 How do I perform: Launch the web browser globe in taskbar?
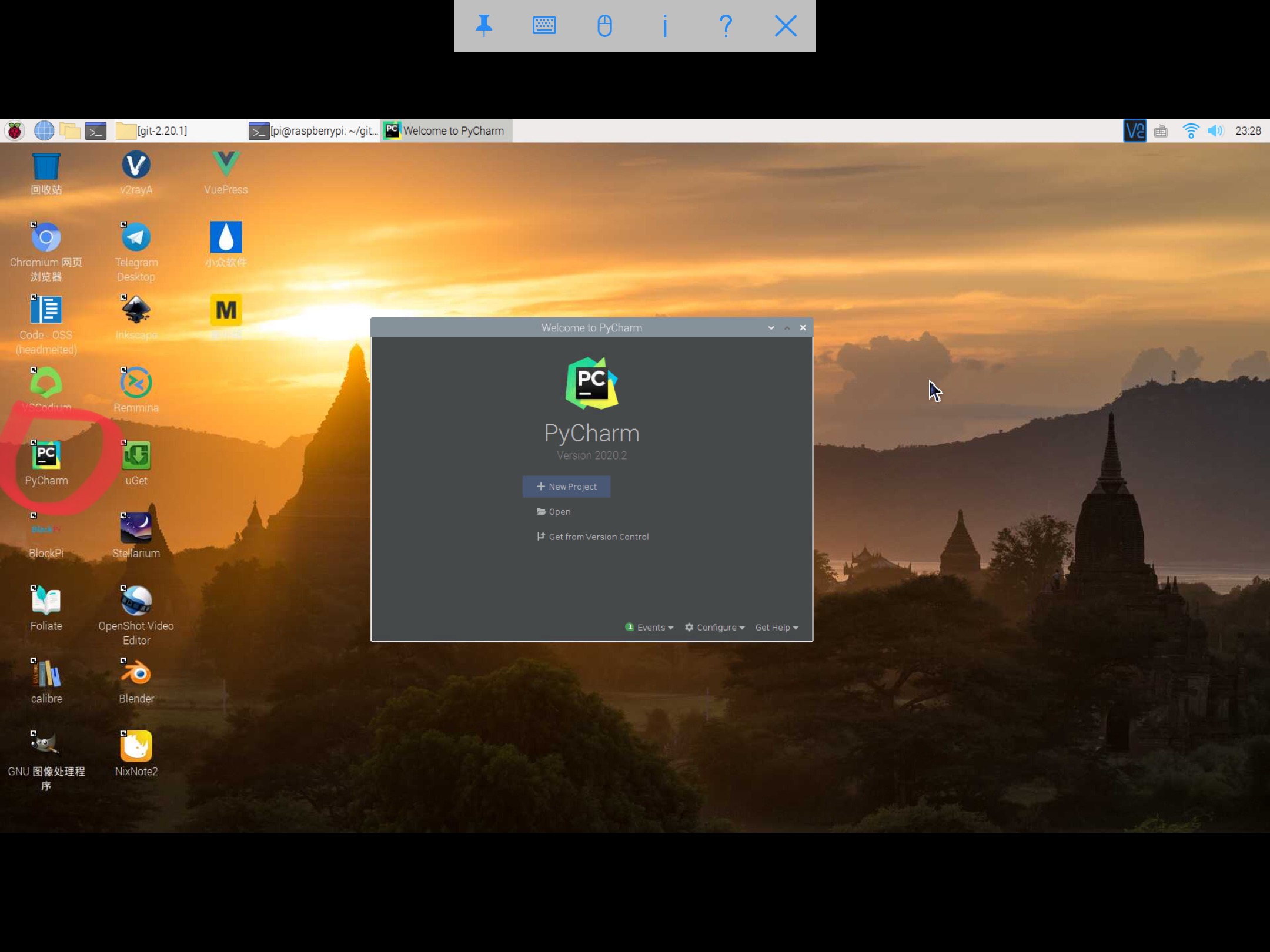coord(44,130)
